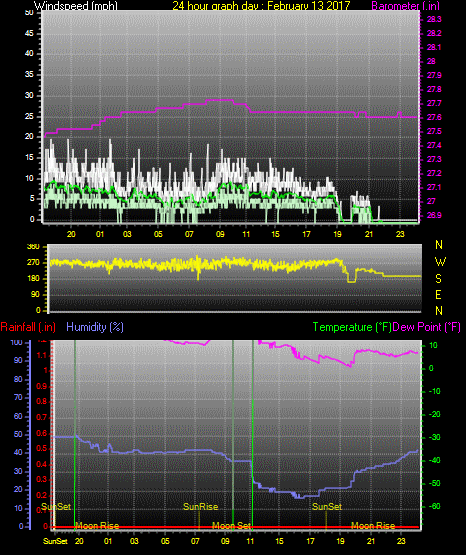Click the Rainfall (.in) legend label
466x555 pixels.
pos(28,327)
